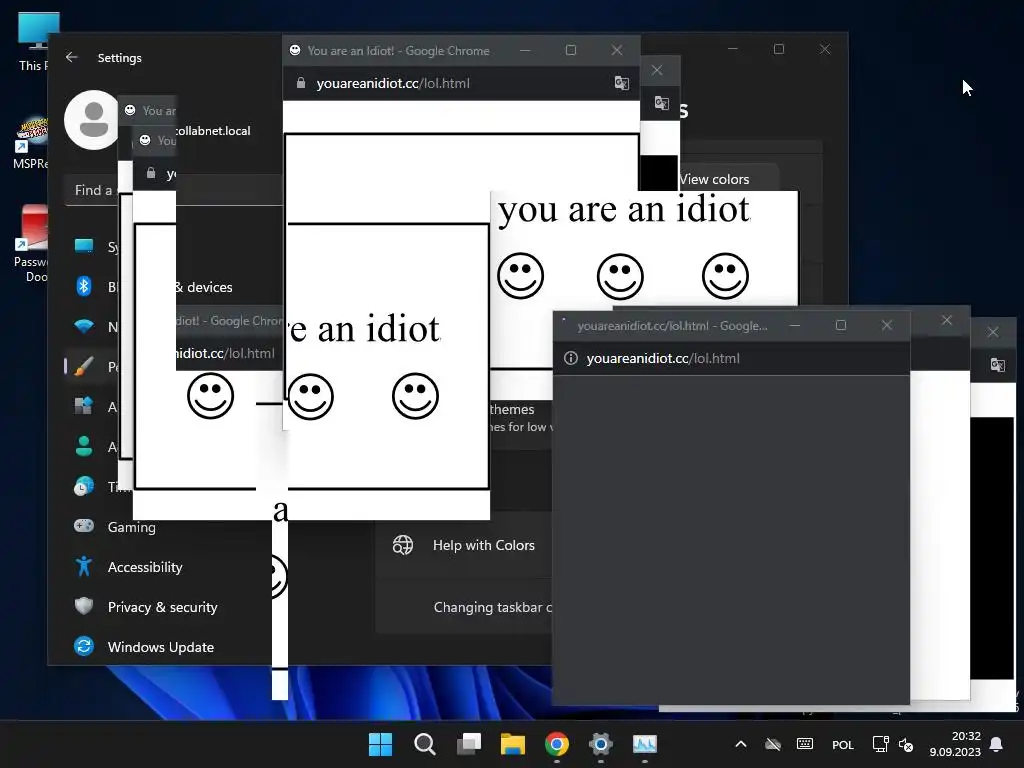This screenshot has width=1024, height=768.
Task: Open File Explorer from the taskbar
Action: [513, 744]
